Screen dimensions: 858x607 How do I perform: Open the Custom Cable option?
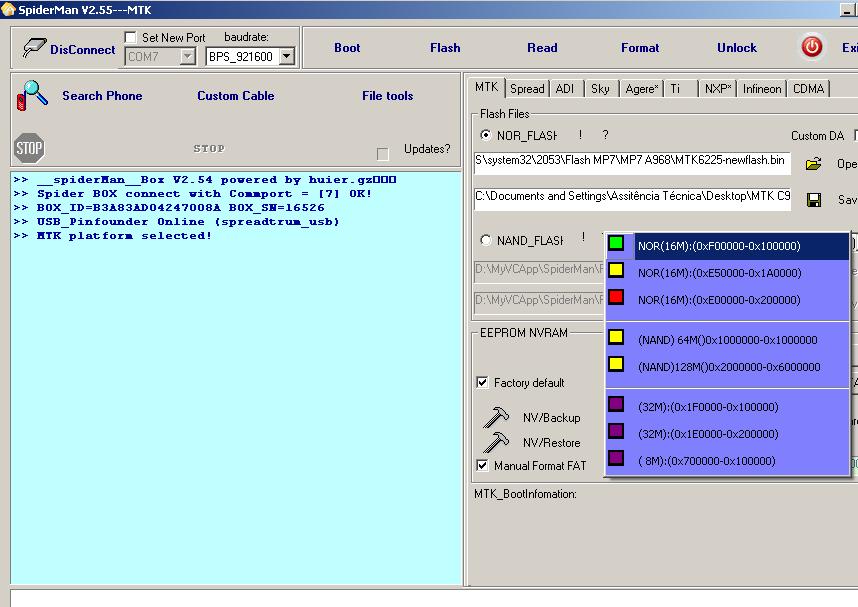point(236,95)
